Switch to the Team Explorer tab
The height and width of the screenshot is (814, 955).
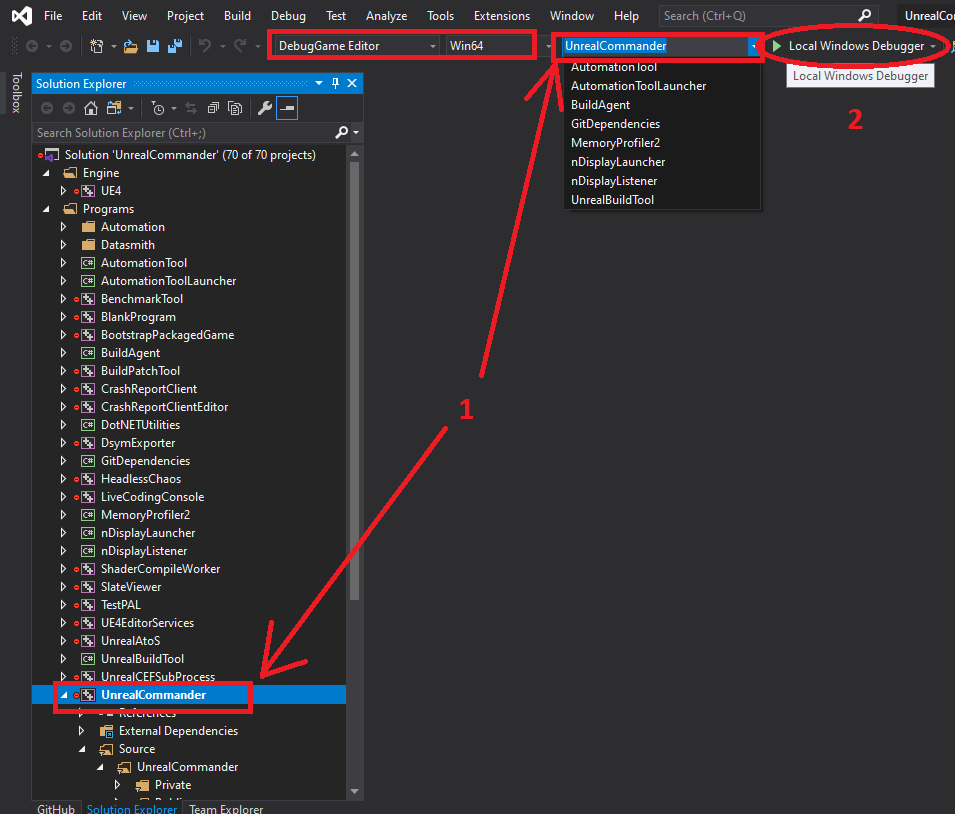point(226,809)
